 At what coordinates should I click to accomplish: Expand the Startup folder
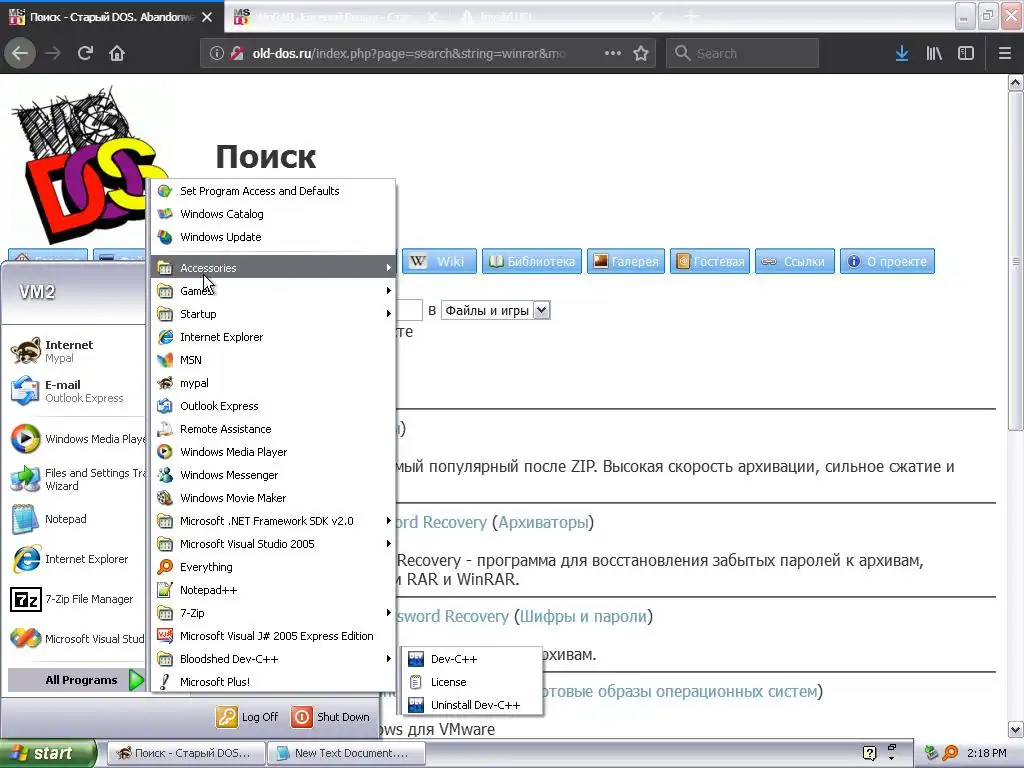(273, 313)
